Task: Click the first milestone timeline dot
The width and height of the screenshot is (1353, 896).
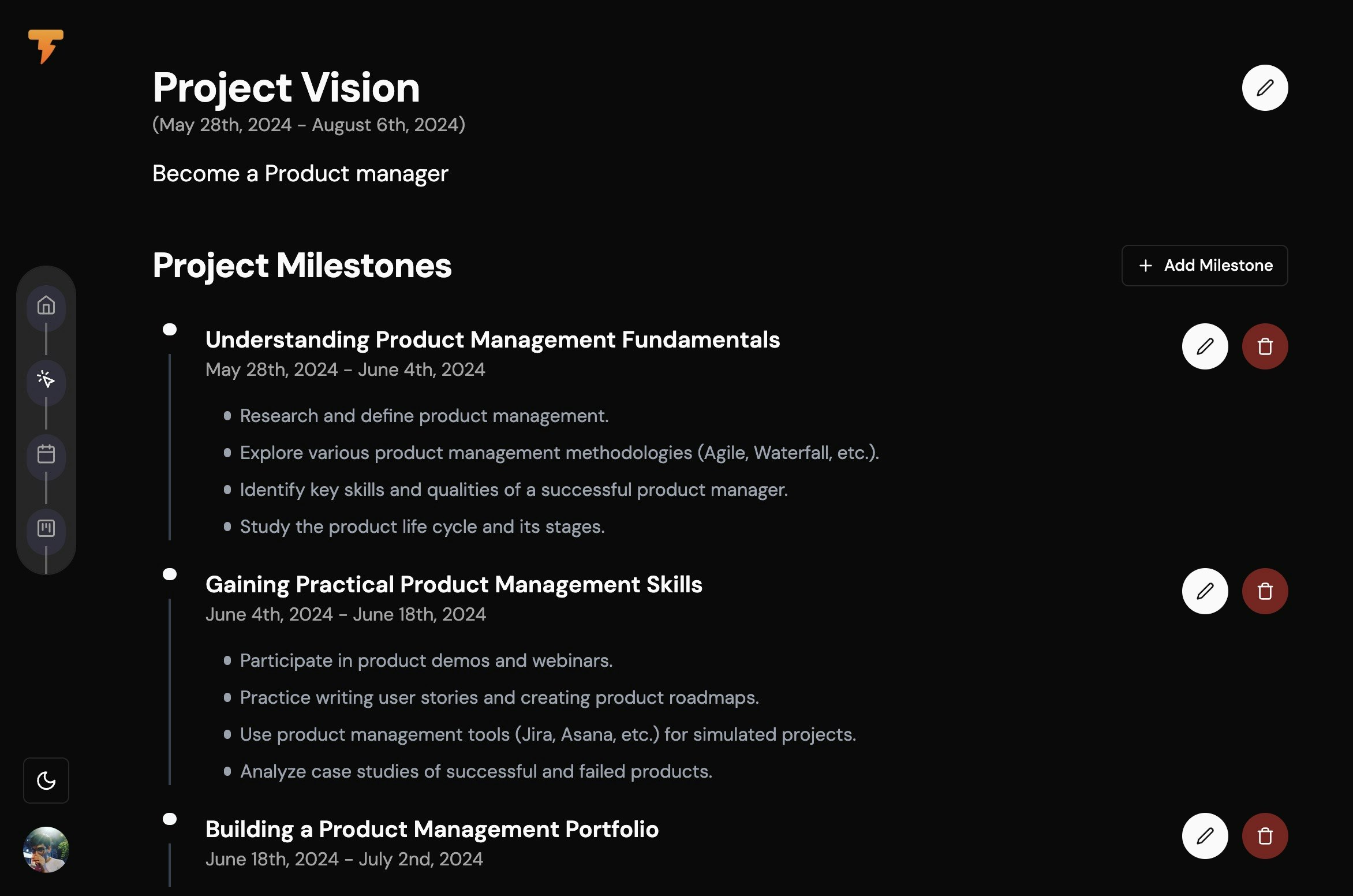Action: tap(170, 330)
